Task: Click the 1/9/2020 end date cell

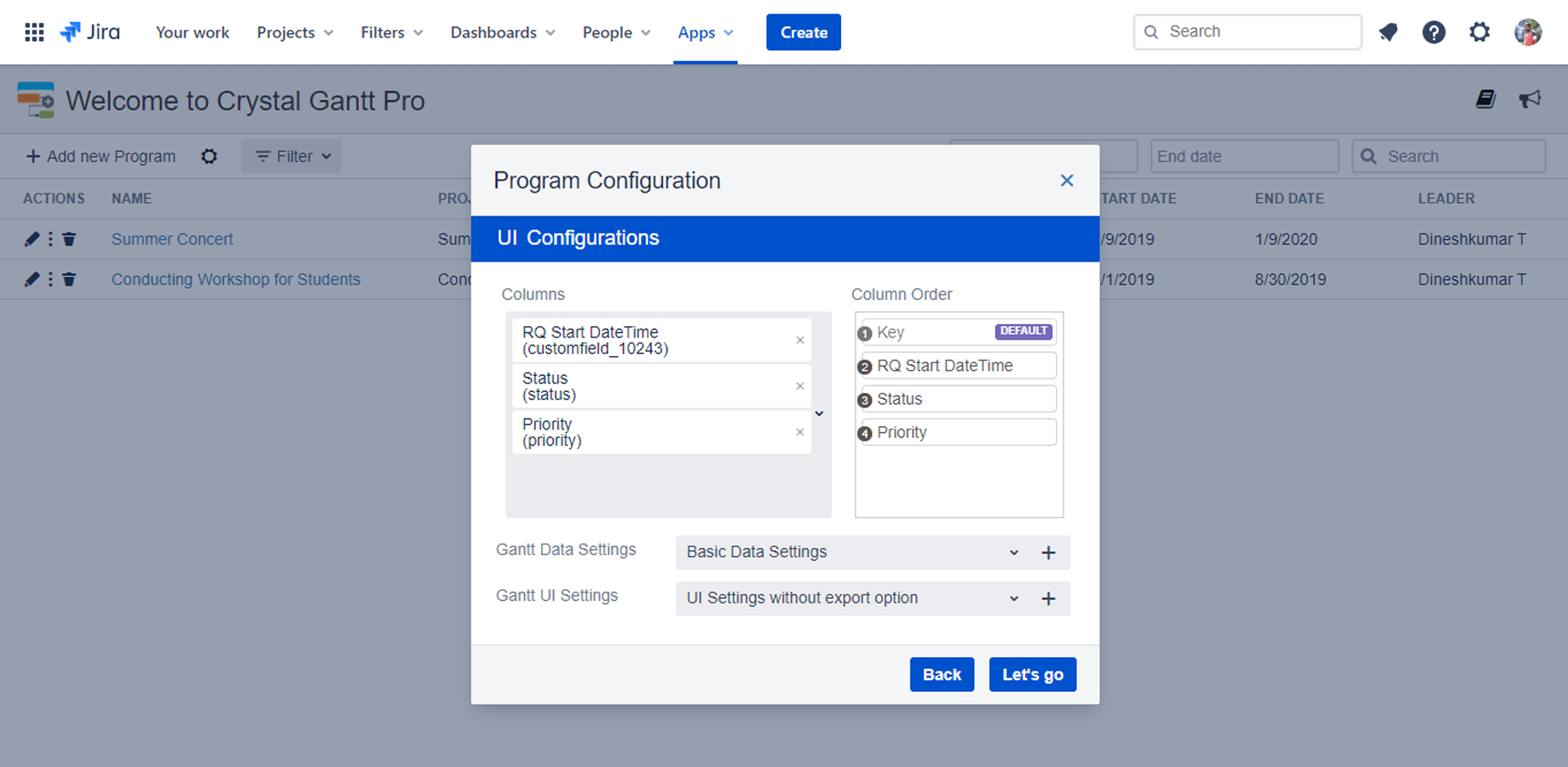Action: [1286, 239]
